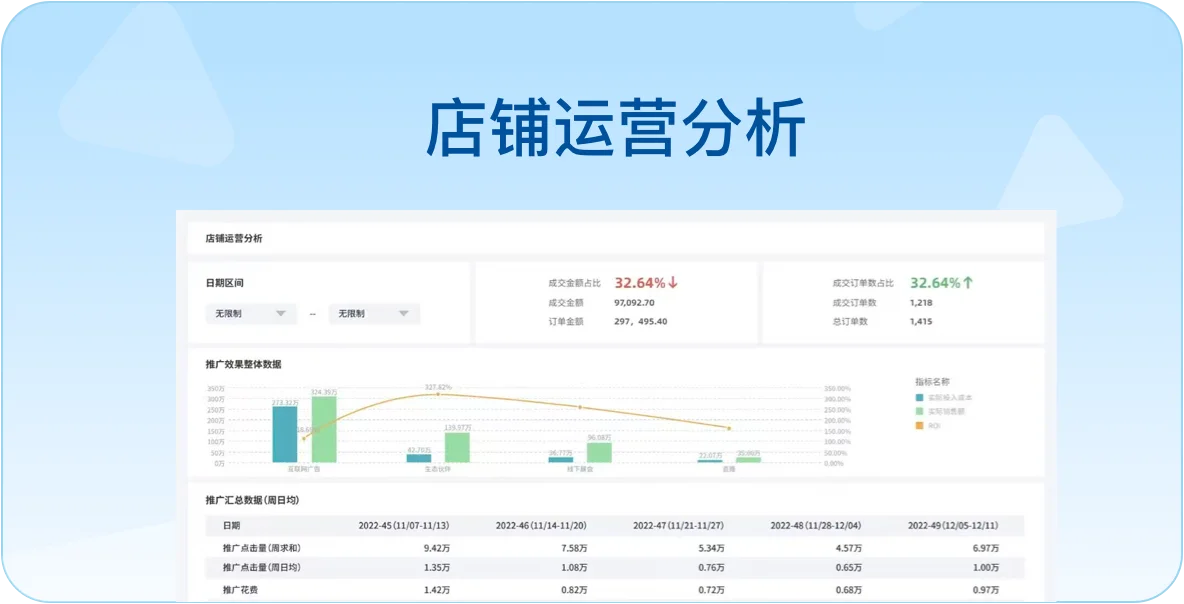This screenshot has height=604, width=1184.
Task: Click the arrow on the first date selector
Action: (281, 314)
